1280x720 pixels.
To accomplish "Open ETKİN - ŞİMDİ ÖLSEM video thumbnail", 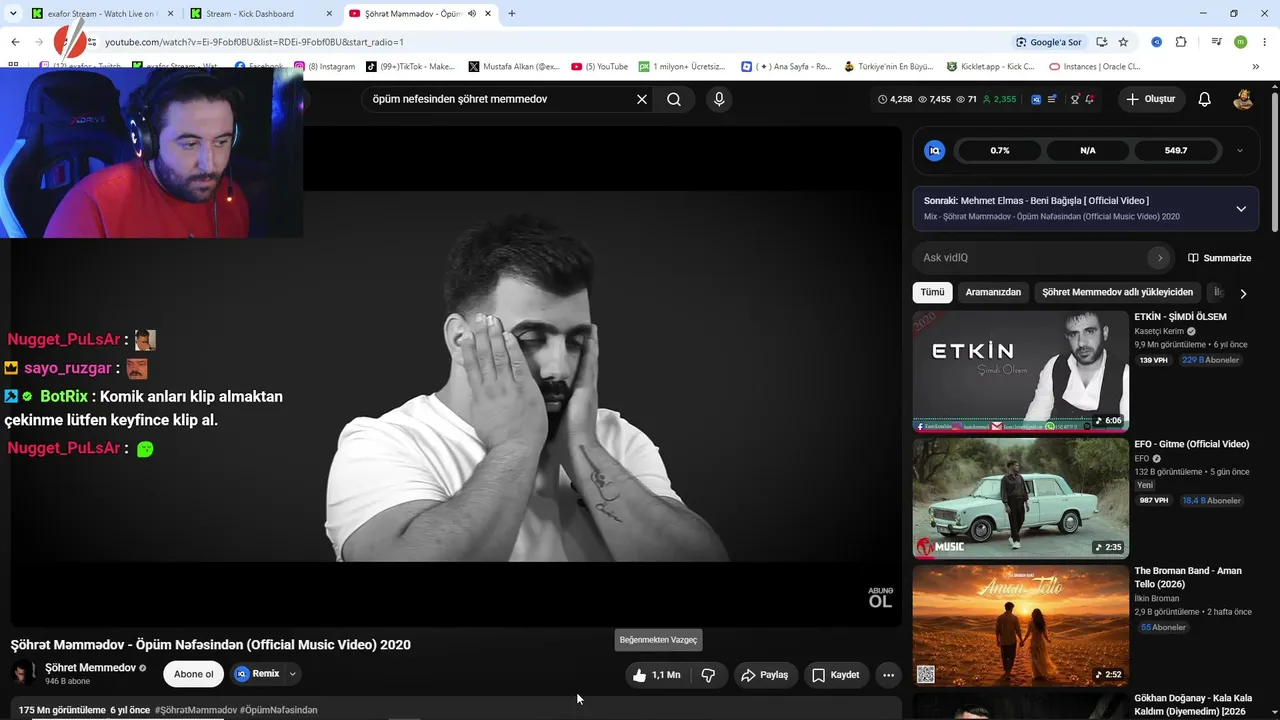I will [1020, 371].
